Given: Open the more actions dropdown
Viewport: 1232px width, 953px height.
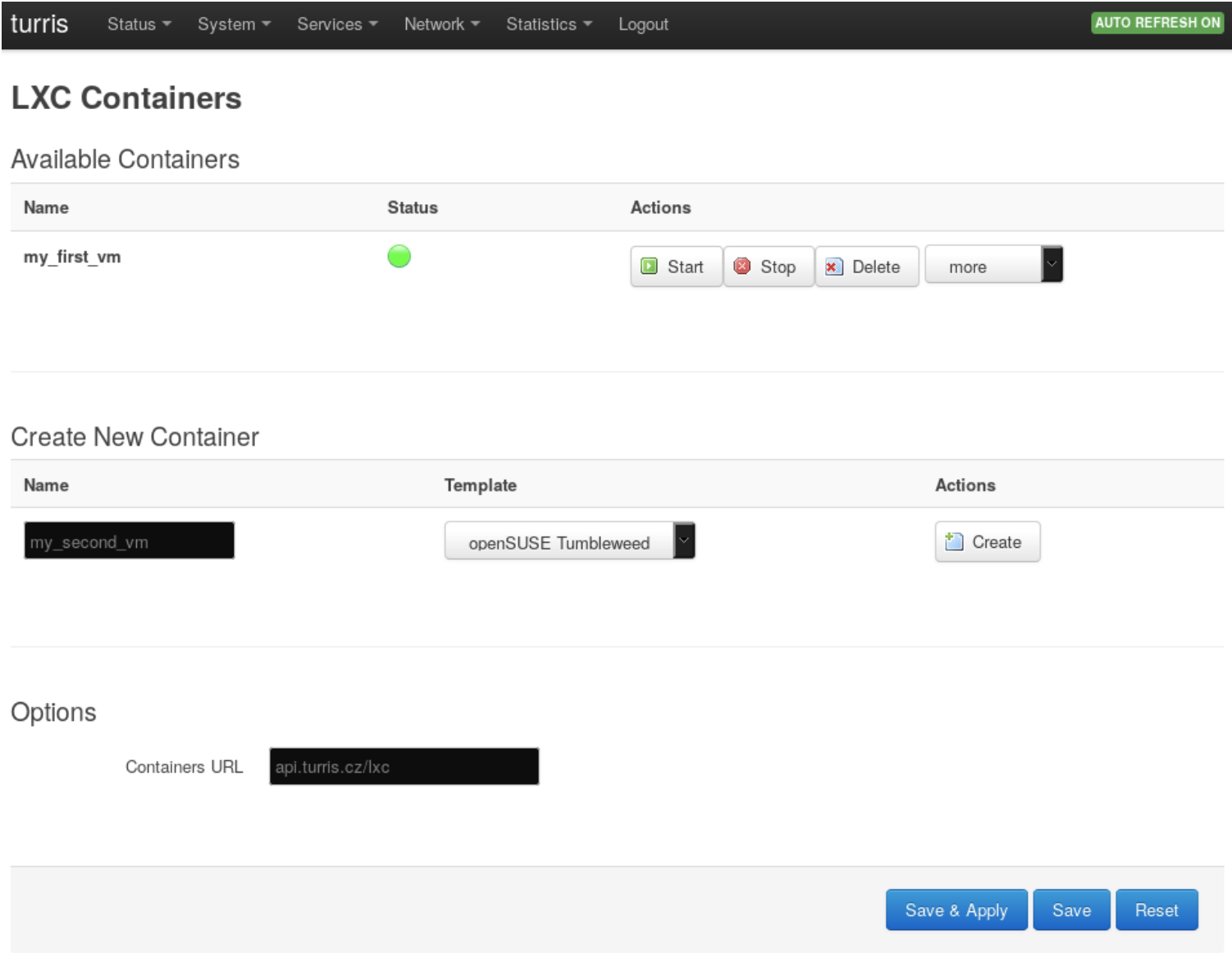Looking at the screenshot, I should [993, 266].
